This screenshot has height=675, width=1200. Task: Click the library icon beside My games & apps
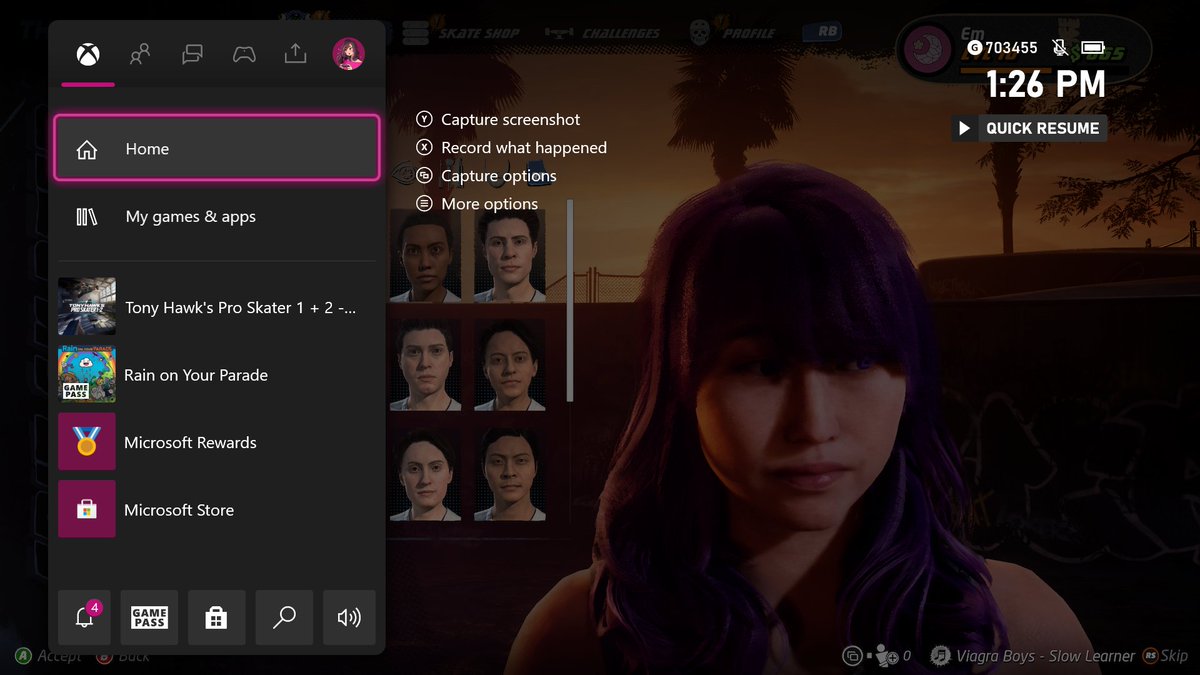coord(87,217)
